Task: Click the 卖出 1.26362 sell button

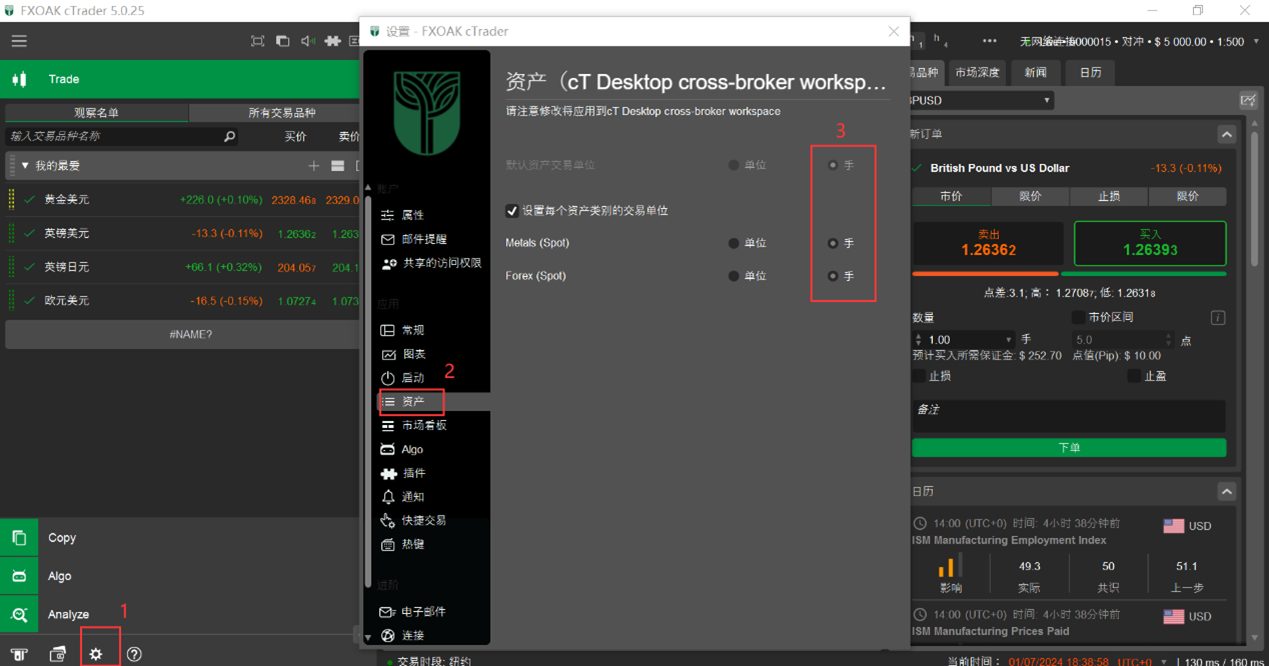Action: (986, 243)
